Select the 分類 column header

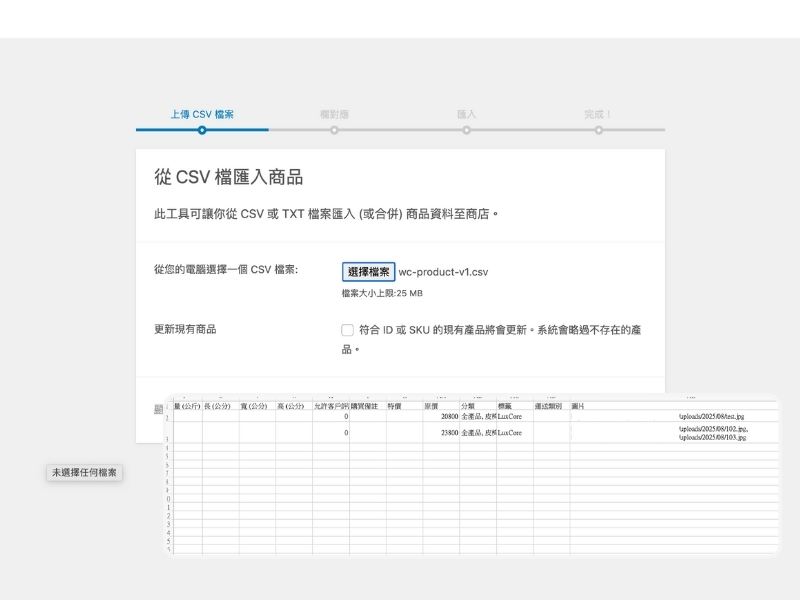tap(468, 406)
